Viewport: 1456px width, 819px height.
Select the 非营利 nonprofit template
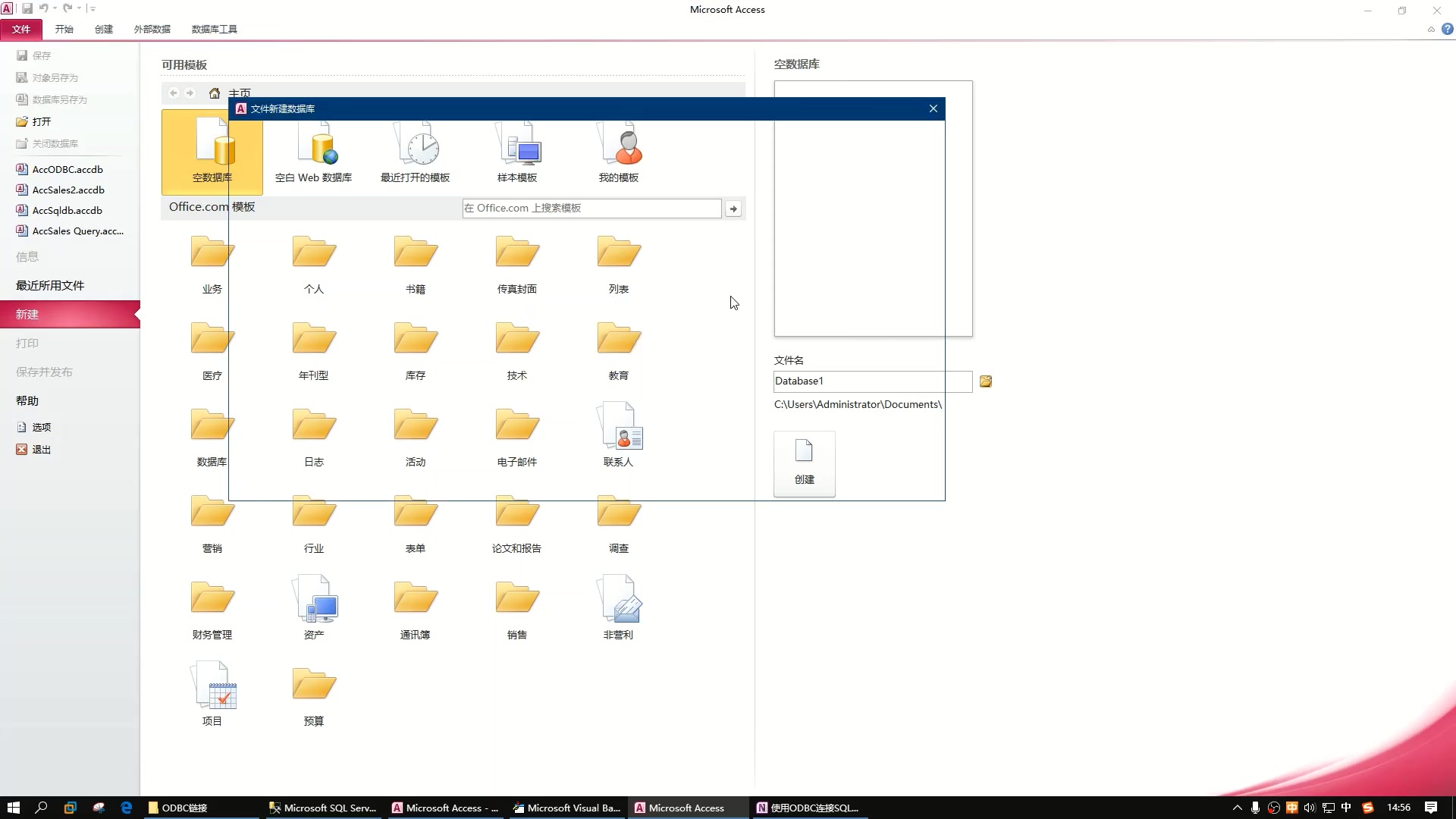(618, 608)
